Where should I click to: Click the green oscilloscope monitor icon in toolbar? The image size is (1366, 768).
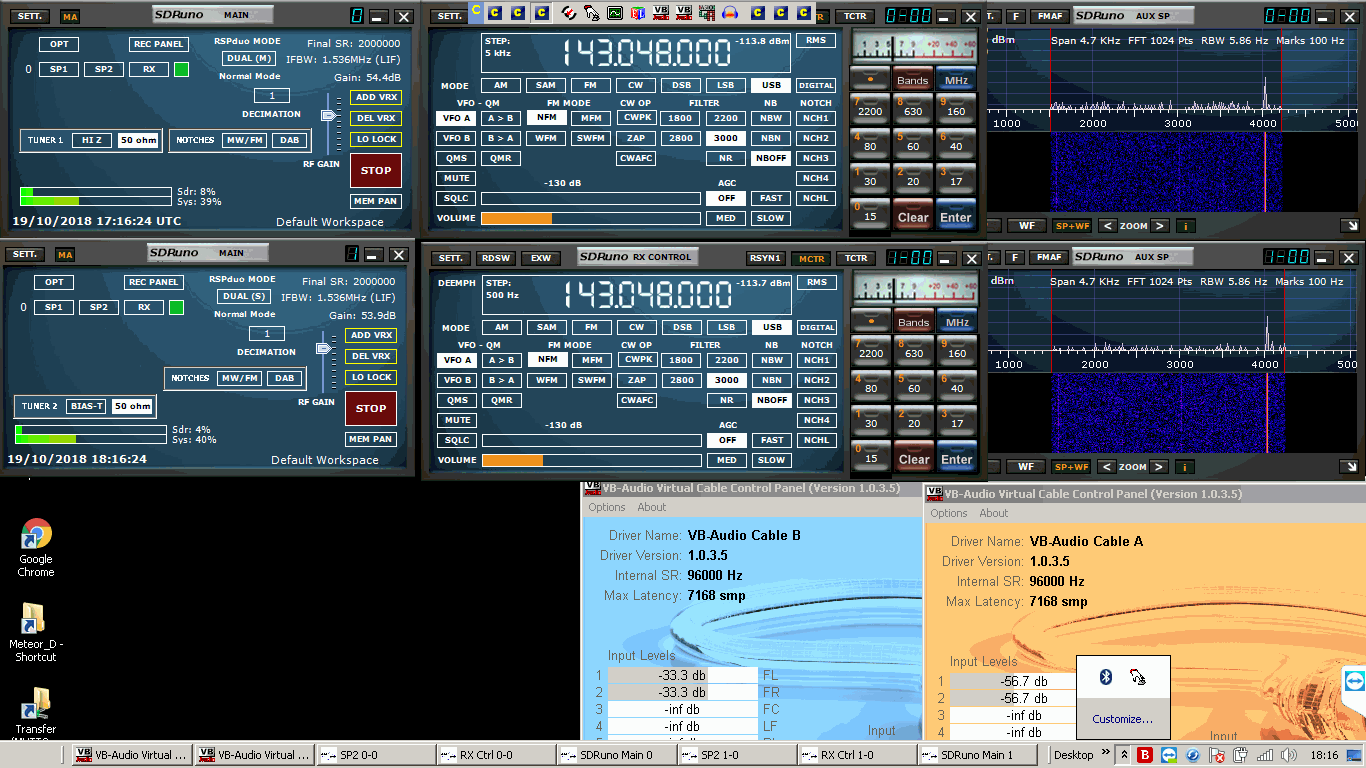click(615, 13)
